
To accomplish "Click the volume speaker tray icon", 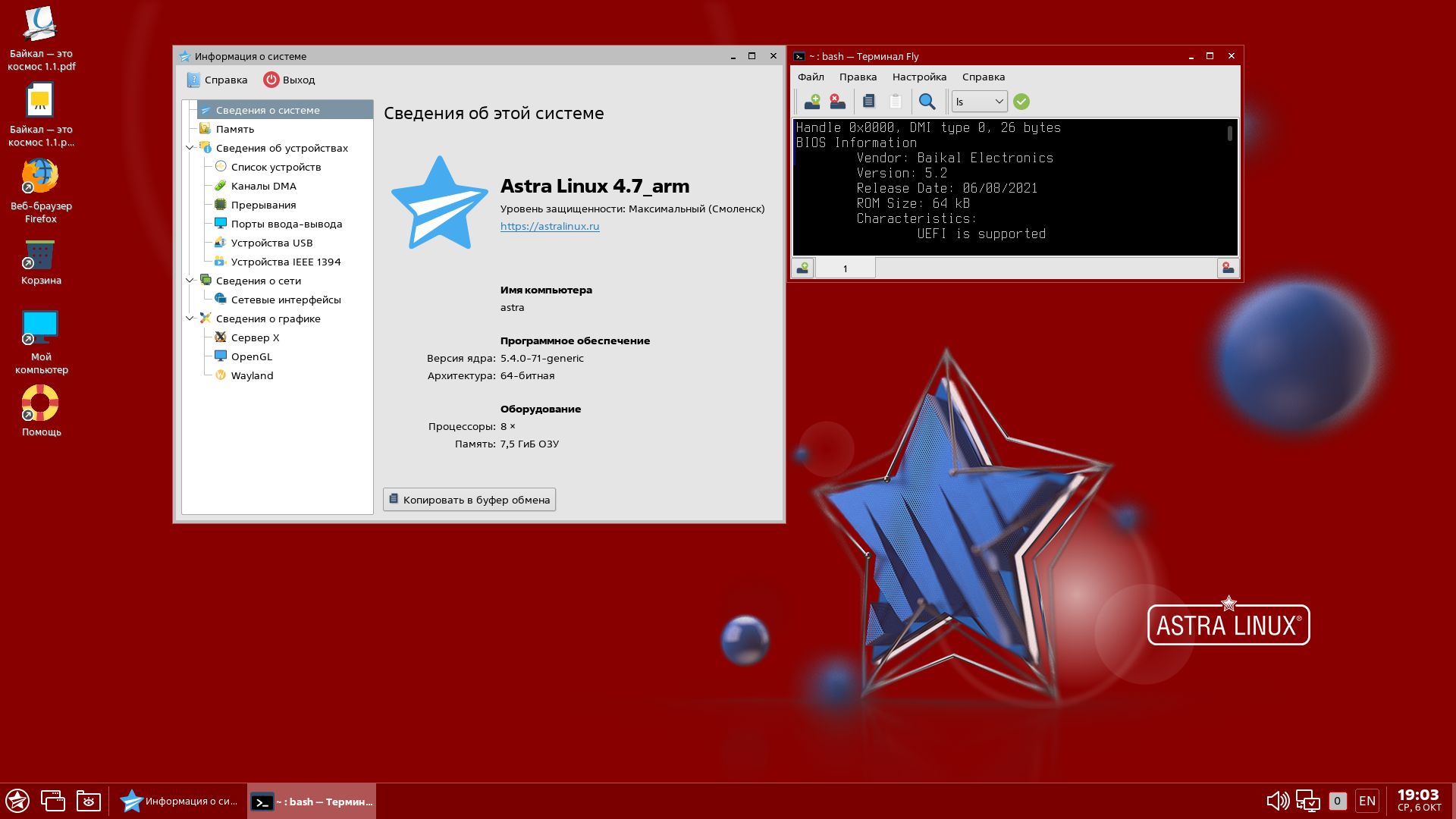I will 1278,801.
